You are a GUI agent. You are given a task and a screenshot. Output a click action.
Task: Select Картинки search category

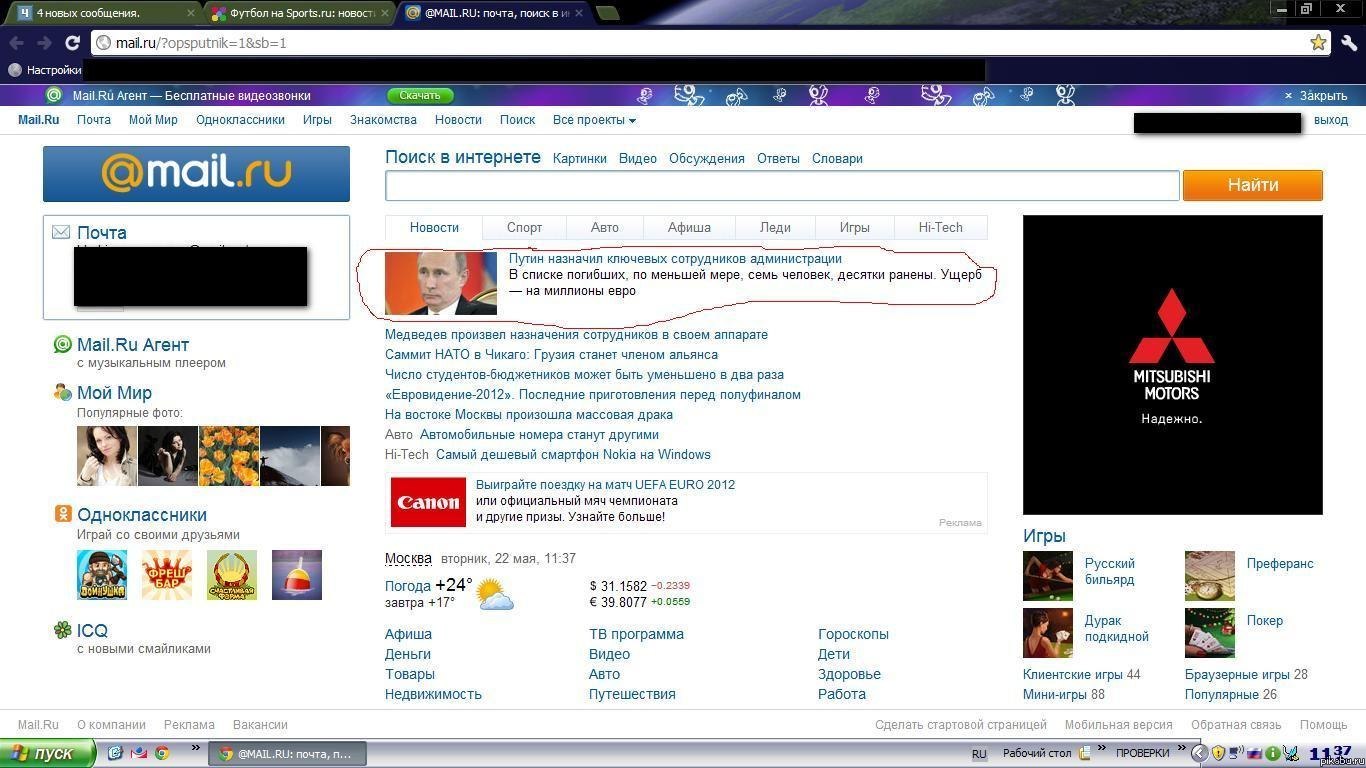pos(580,158)
